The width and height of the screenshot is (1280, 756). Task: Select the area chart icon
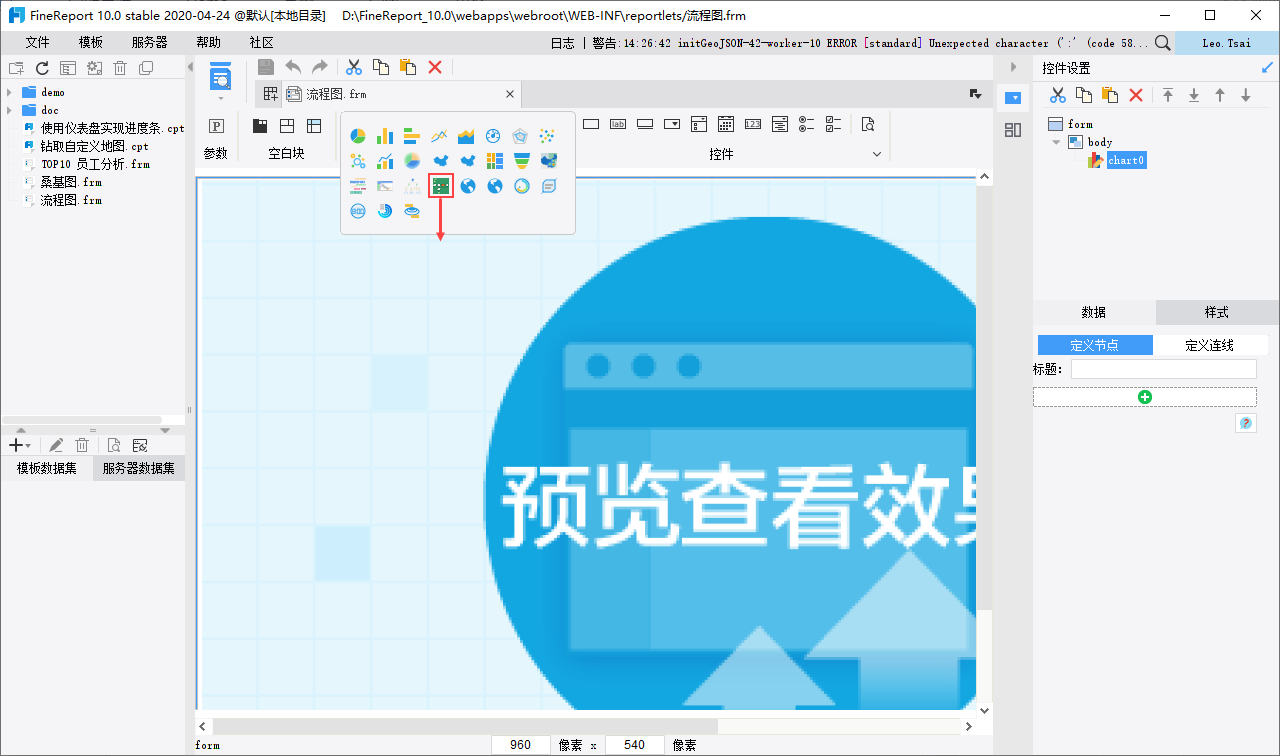coord(466,136)
